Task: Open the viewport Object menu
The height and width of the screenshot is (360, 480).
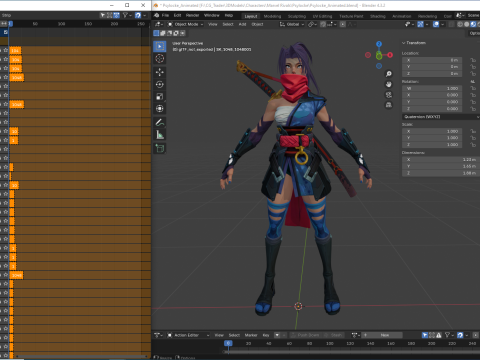Action: 257,24
